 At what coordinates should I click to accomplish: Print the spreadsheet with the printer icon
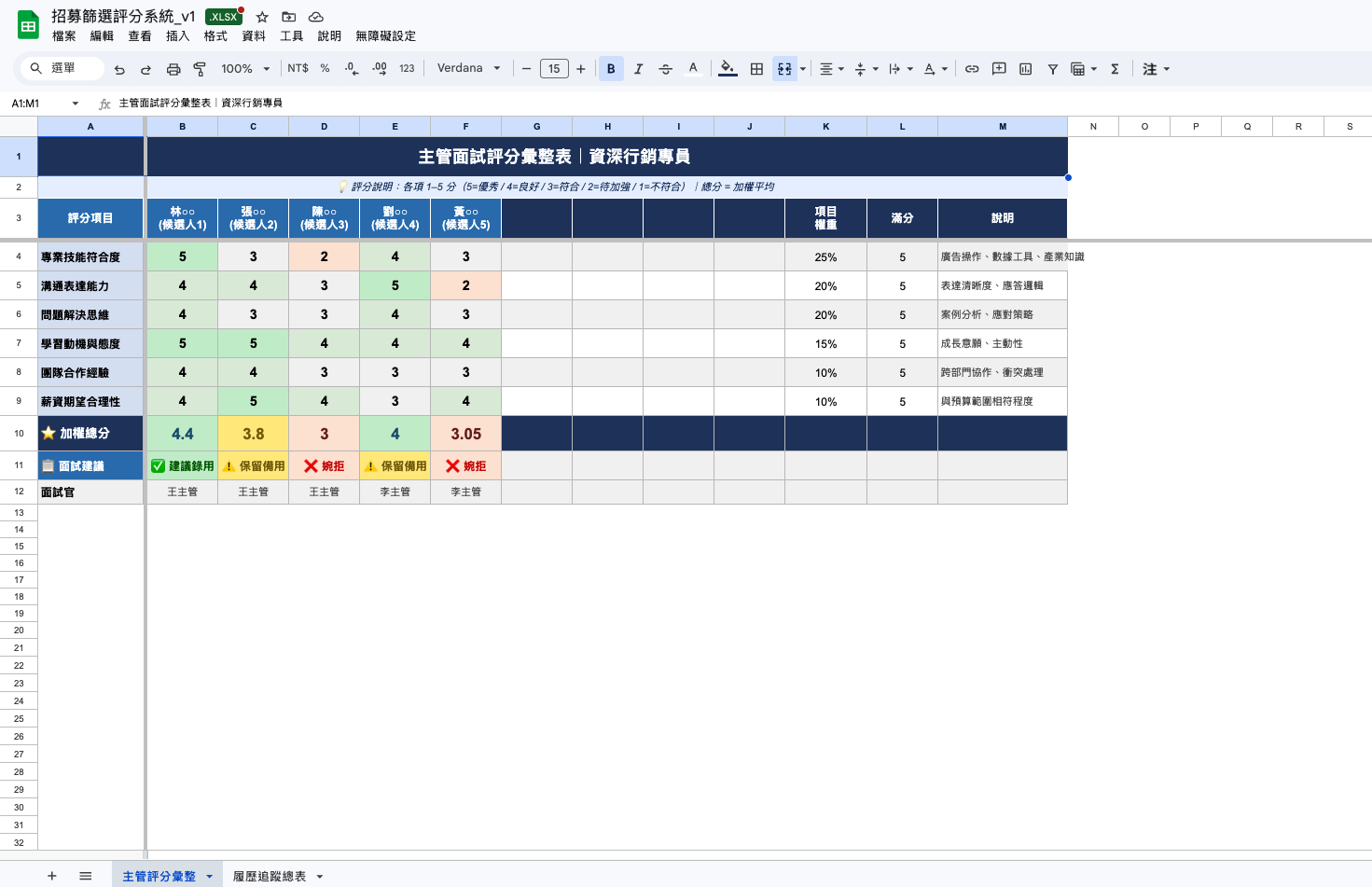[173, 69]
